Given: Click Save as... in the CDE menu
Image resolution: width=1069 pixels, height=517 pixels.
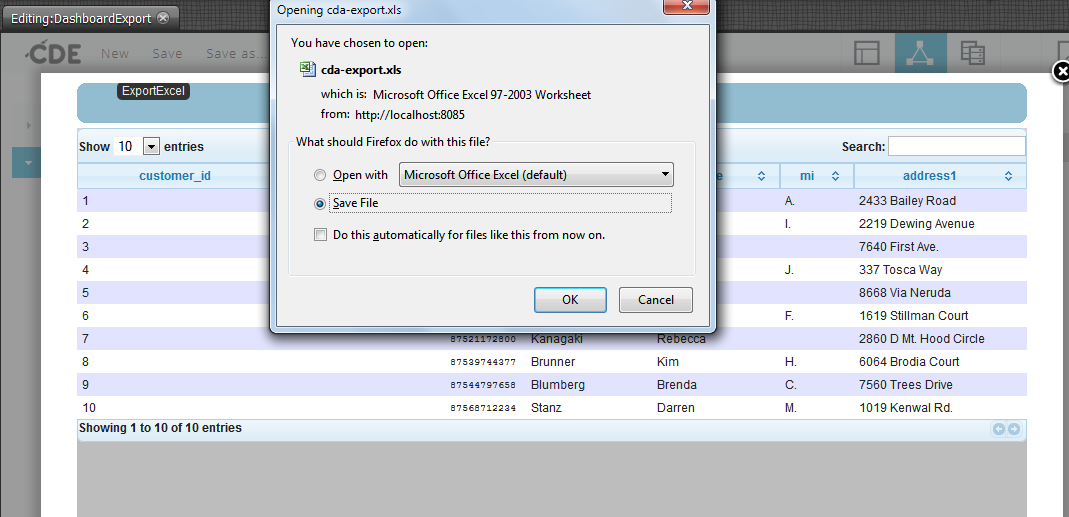Looking at the screenshot, I should coord(236,53).
